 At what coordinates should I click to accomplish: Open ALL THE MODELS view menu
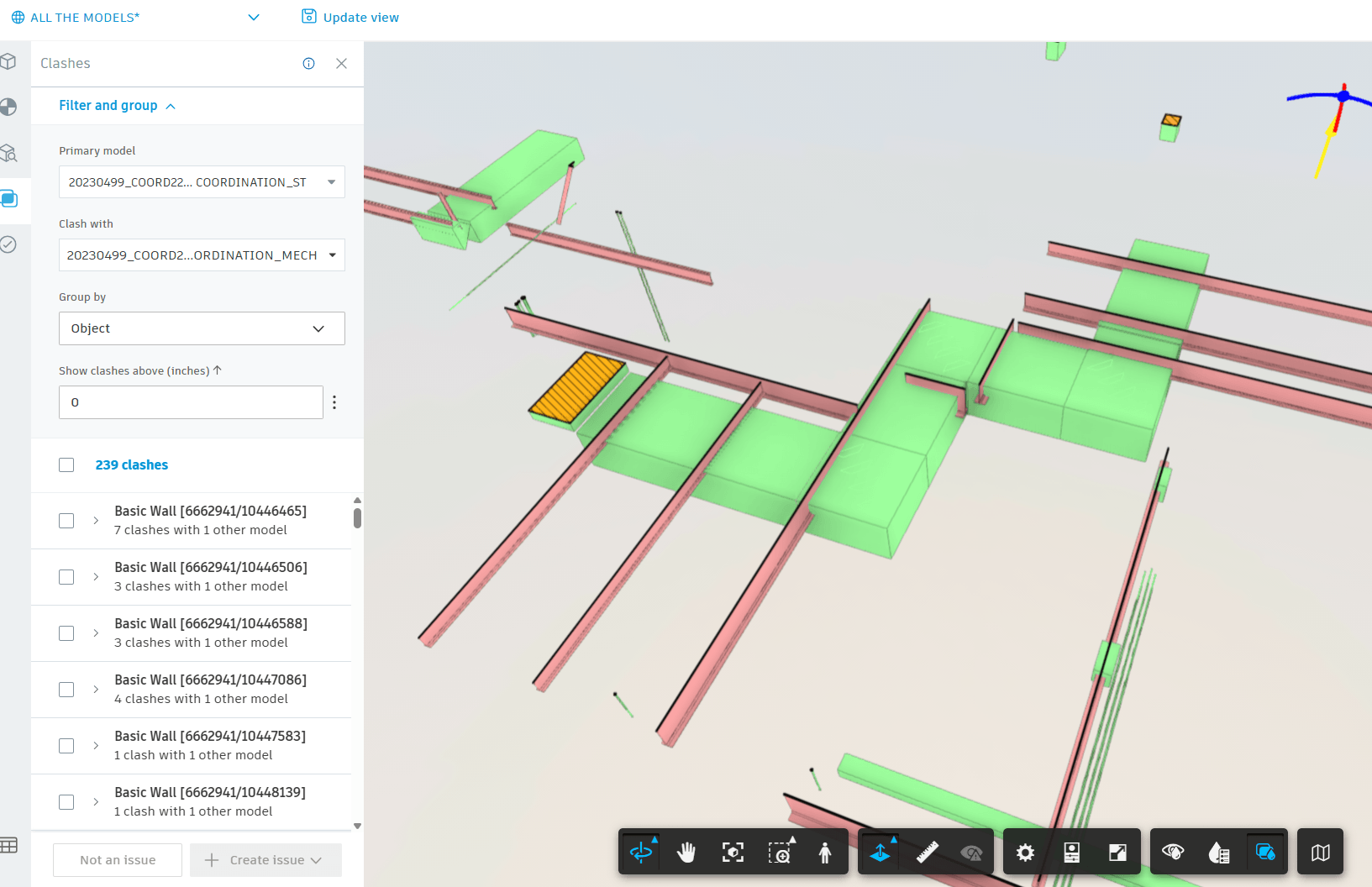[134, 18]
